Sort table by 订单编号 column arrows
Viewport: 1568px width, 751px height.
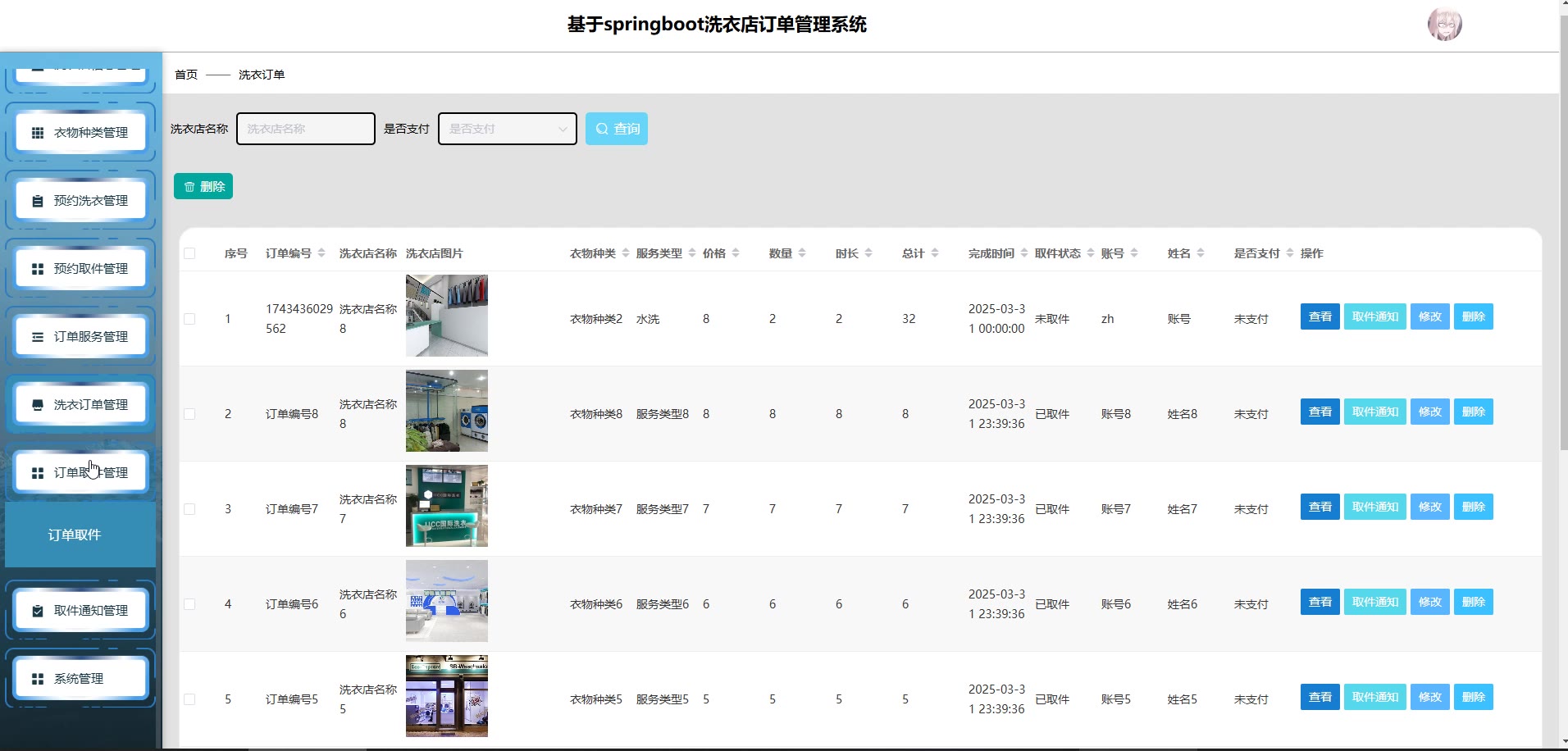(321, 253)
